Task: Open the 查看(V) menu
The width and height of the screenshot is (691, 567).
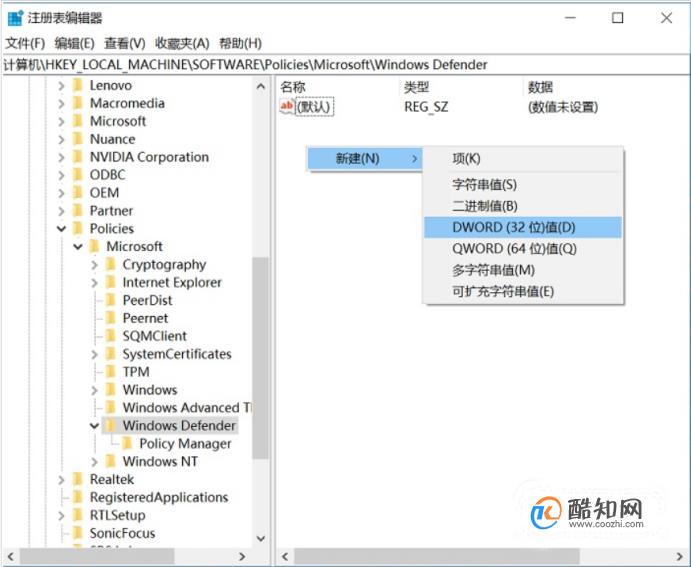Action: [x=125, y=43]
